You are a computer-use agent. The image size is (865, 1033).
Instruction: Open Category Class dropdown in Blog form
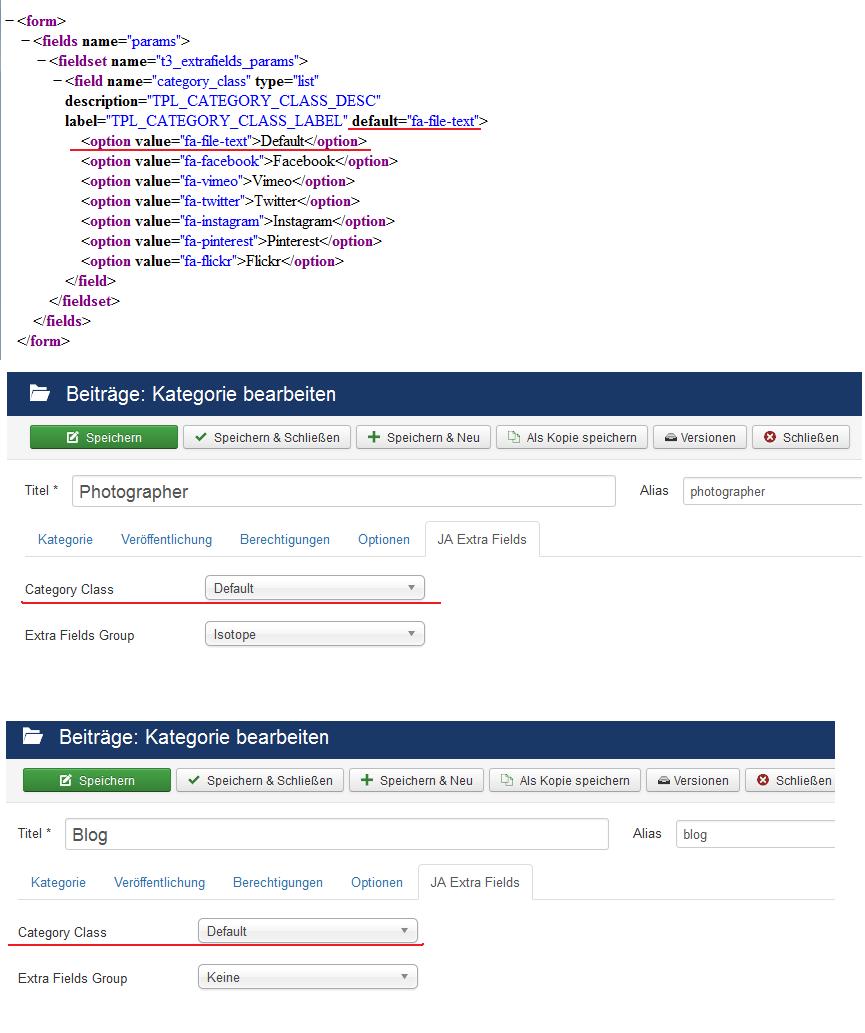coord(307,931)
